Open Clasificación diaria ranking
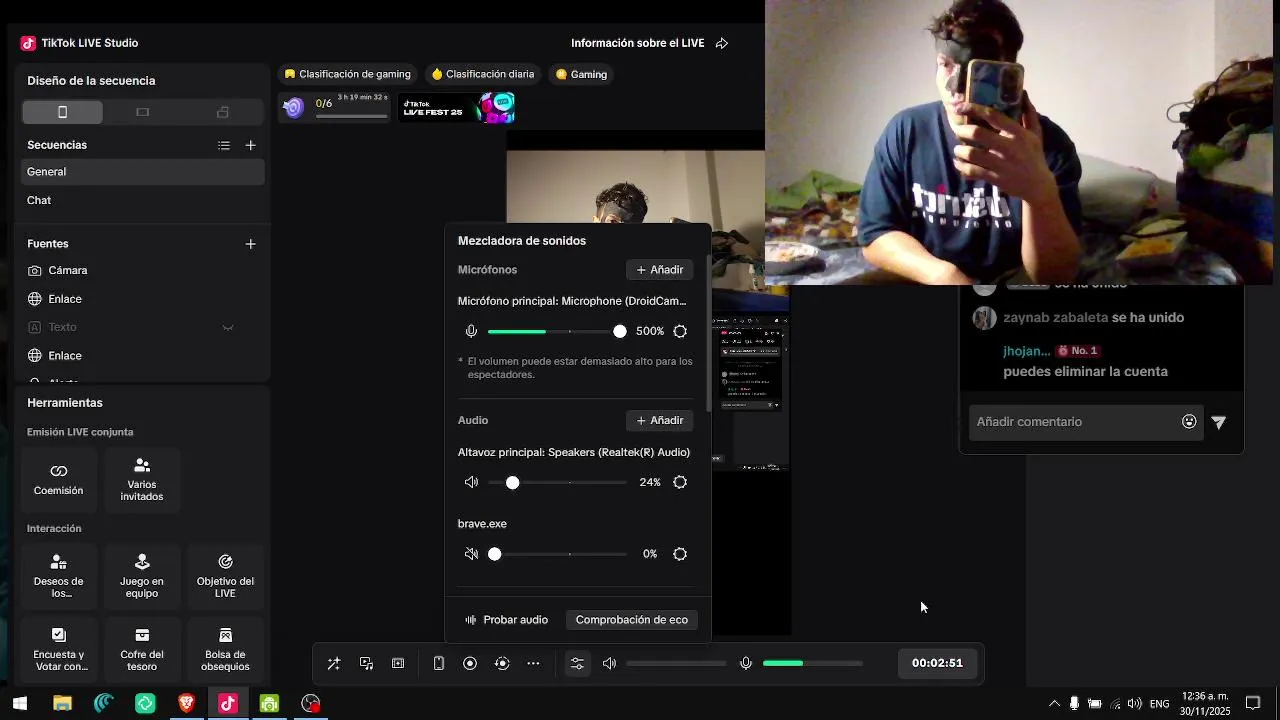1280x720 pixels. pyautogui.click(x=483, y=74)
